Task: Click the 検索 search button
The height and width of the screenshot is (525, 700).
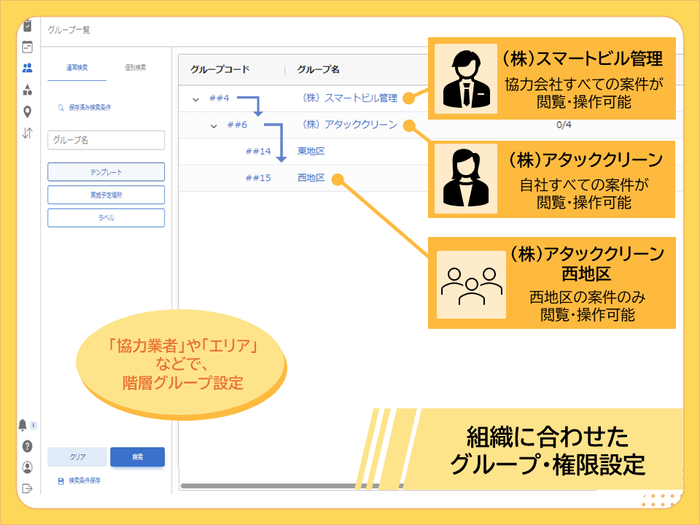Action: 137,457
